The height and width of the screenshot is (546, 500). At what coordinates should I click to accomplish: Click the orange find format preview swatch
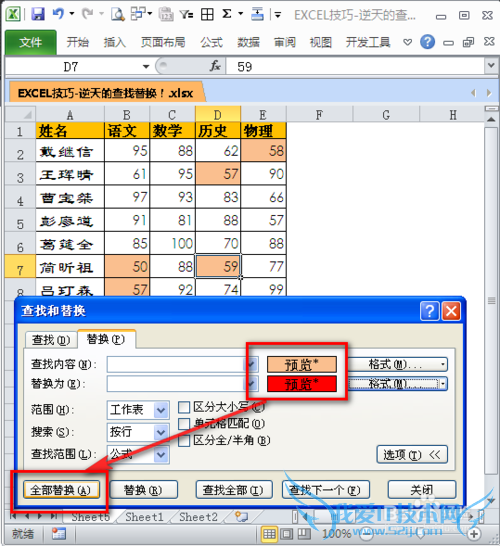302,365
